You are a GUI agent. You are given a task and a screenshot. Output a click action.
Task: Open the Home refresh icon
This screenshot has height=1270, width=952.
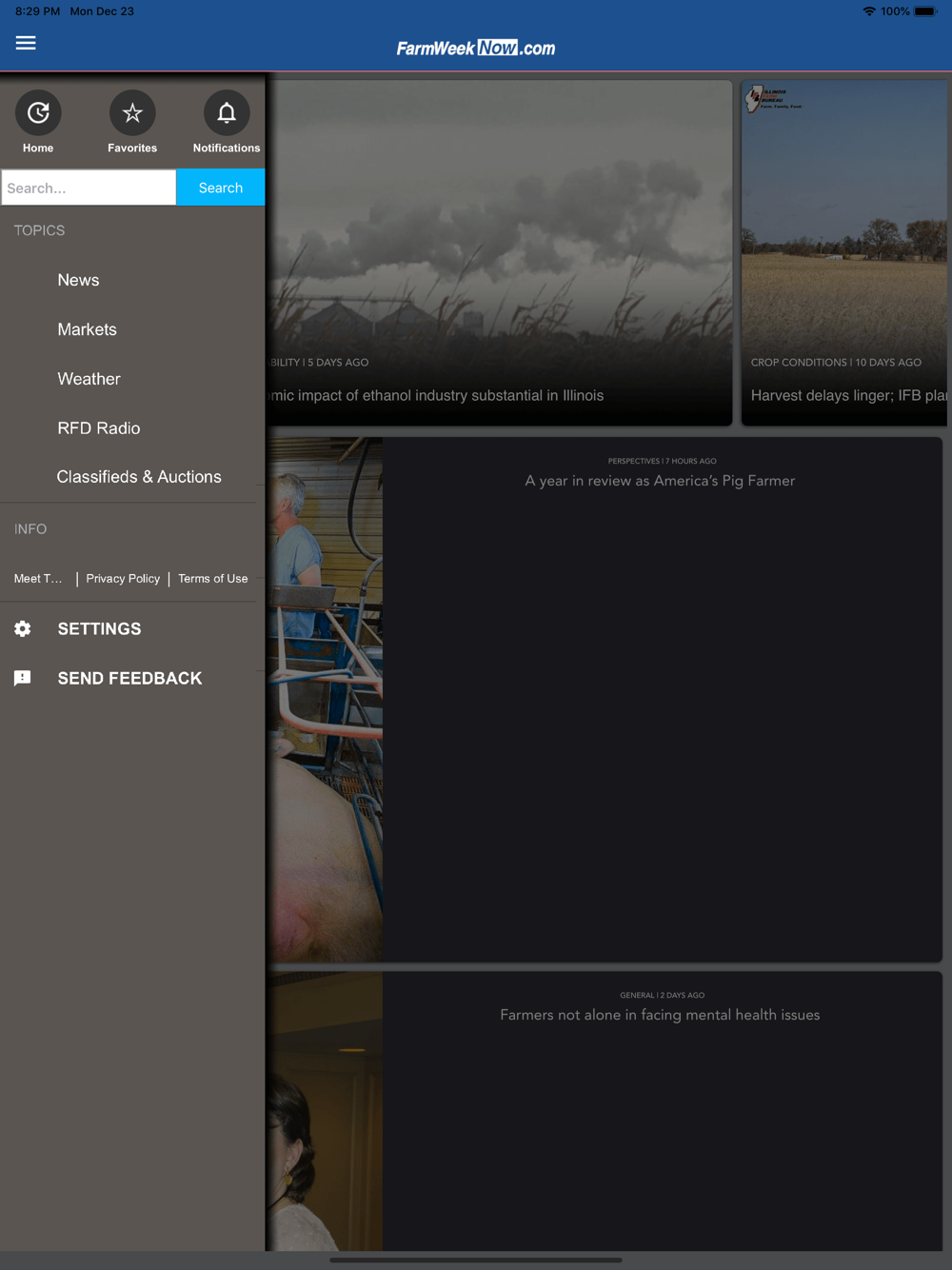pos(38,113)
